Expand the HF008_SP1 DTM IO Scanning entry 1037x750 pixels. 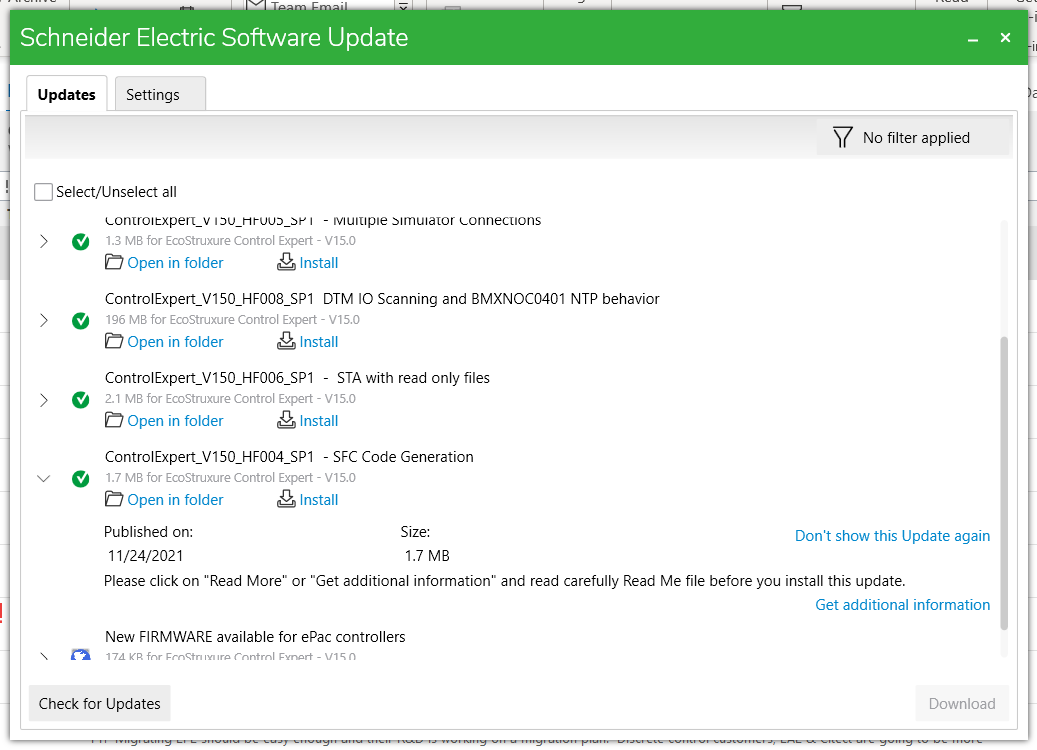click(44, 320)
